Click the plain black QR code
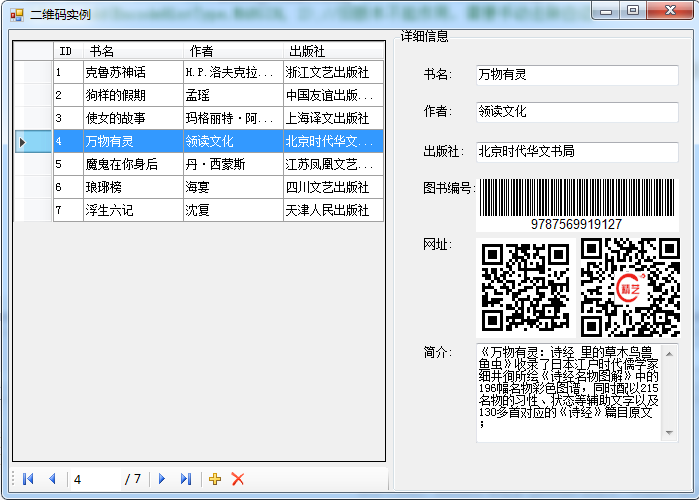The width and height of the screenshot is (699, 500). point(525,287)
